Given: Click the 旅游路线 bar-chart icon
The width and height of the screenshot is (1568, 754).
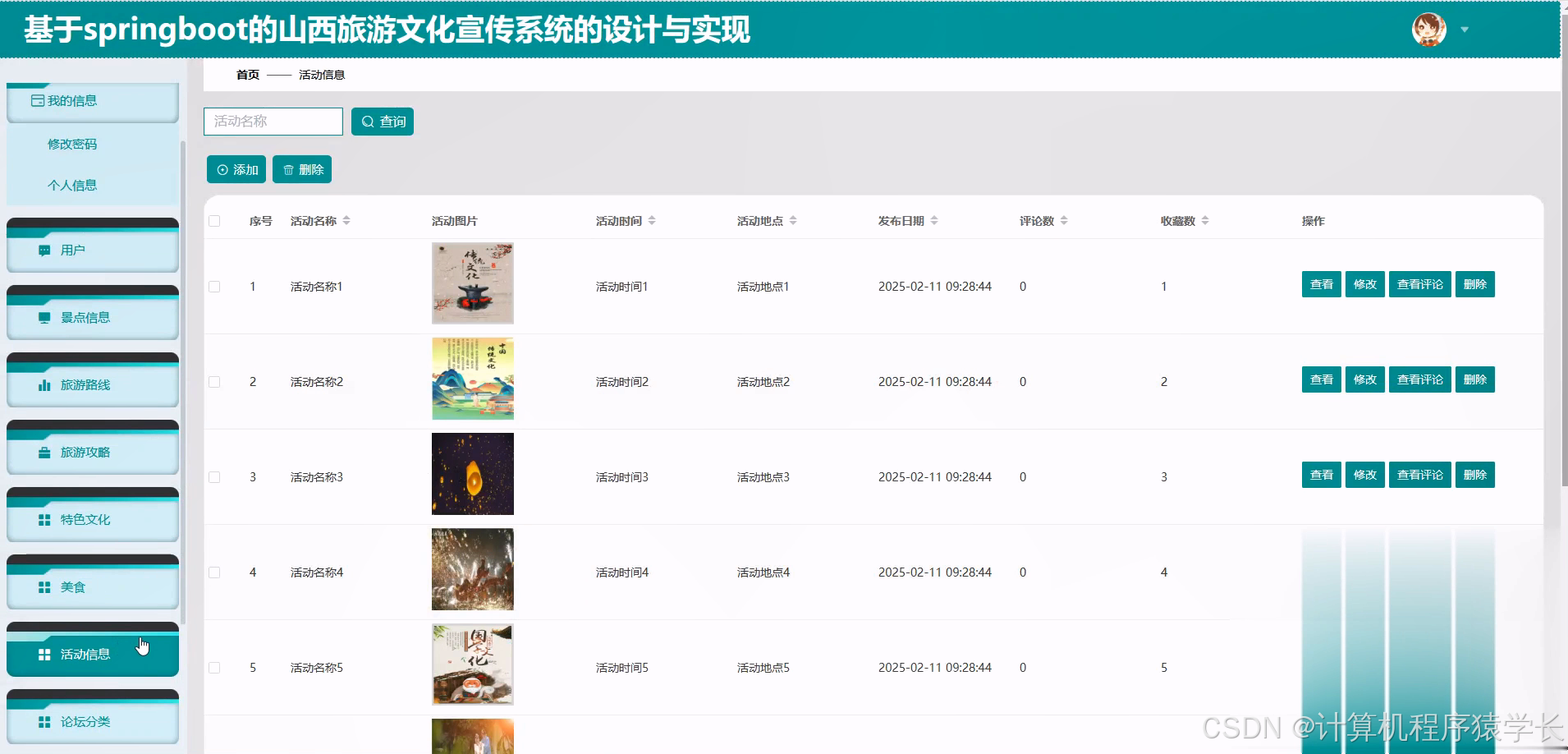Looking at the screenshot, I should [44, 384].
